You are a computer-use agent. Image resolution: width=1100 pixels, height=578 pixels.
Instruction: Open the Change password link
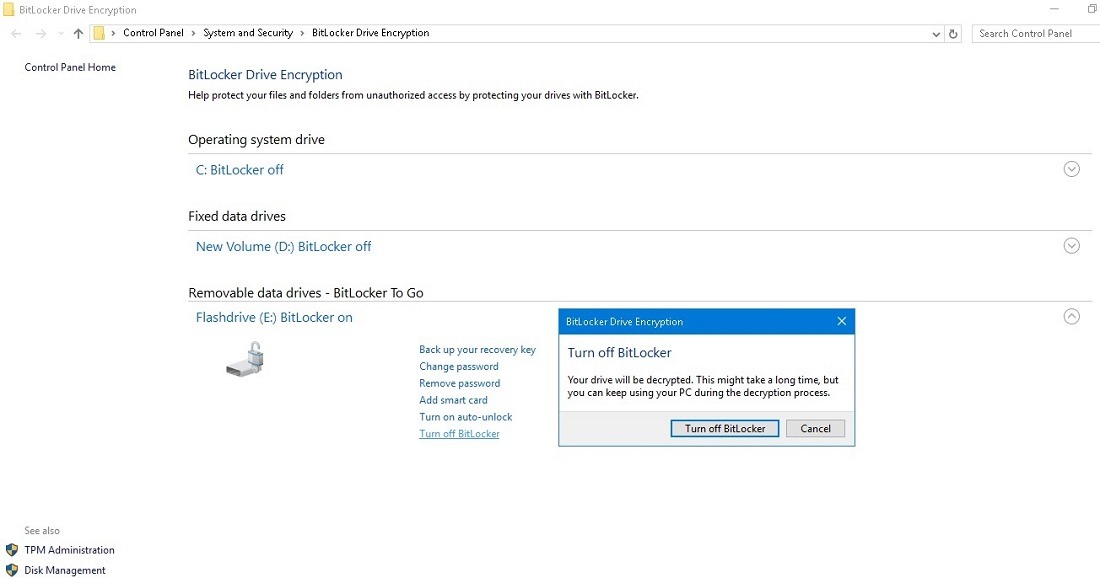[x=458, y=366]
